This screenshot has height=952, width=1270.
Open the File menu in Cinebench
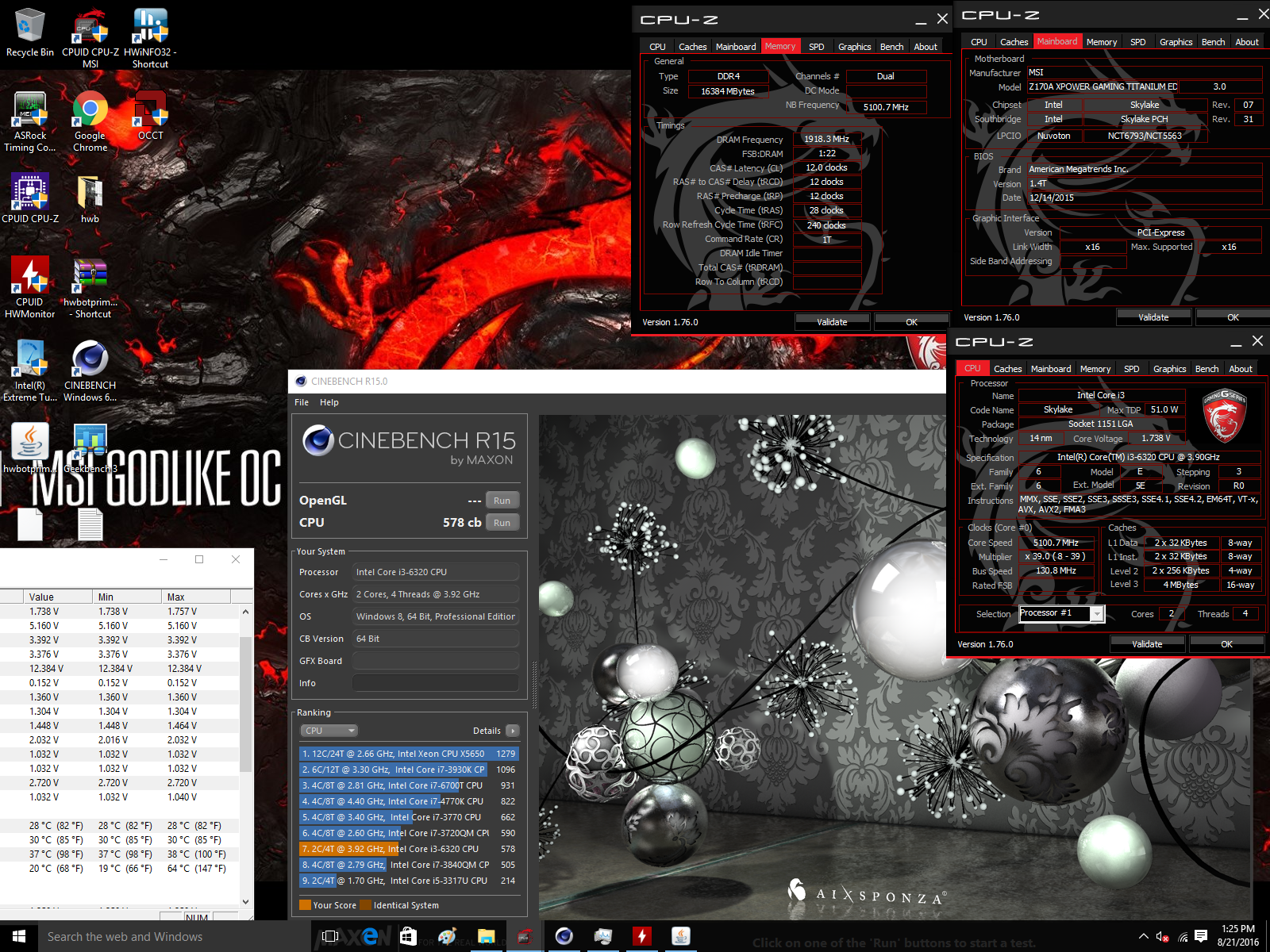[x=302, y=402]
